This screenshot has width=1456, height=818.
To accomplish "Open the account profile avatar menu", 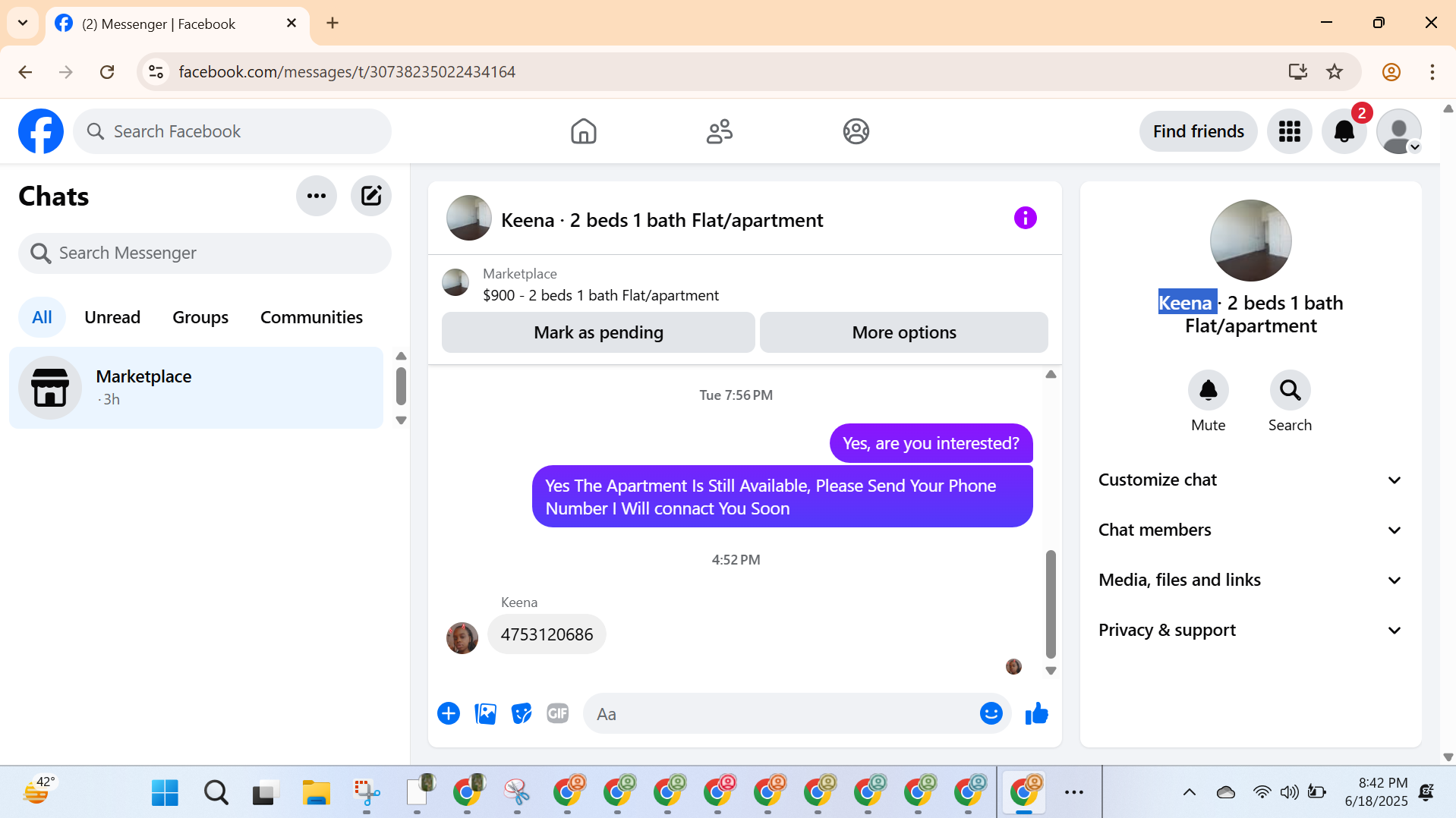I will 1399,131.
